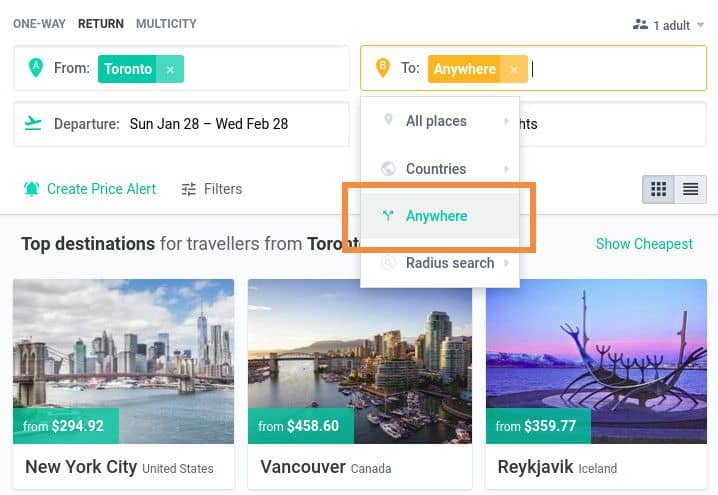Viewport: 718px width, 495px height.
Task: Open the Radius search option
Action: [440, 263]
